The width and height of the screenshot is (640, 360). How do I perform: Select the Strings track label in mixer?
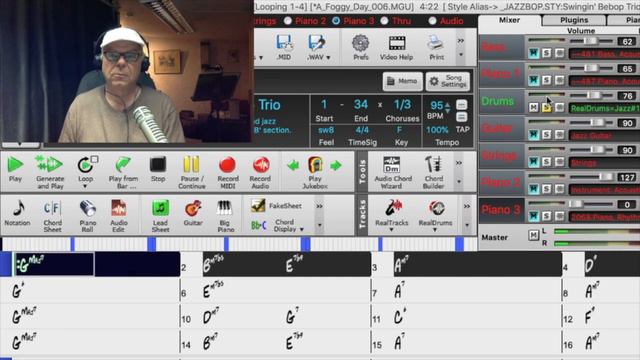click(501, 156)
